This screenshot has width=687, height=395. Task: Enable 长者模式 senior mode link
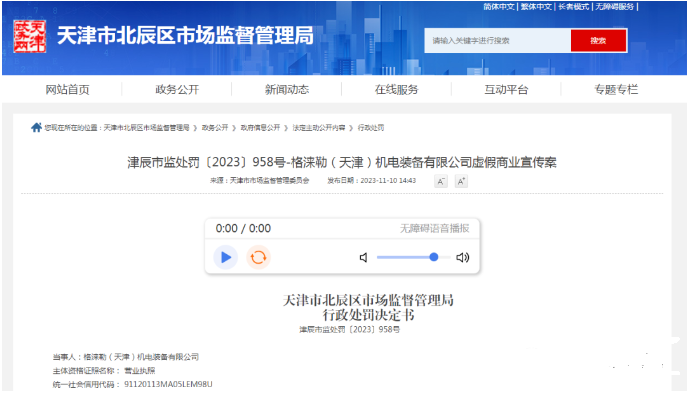(574, 7)
